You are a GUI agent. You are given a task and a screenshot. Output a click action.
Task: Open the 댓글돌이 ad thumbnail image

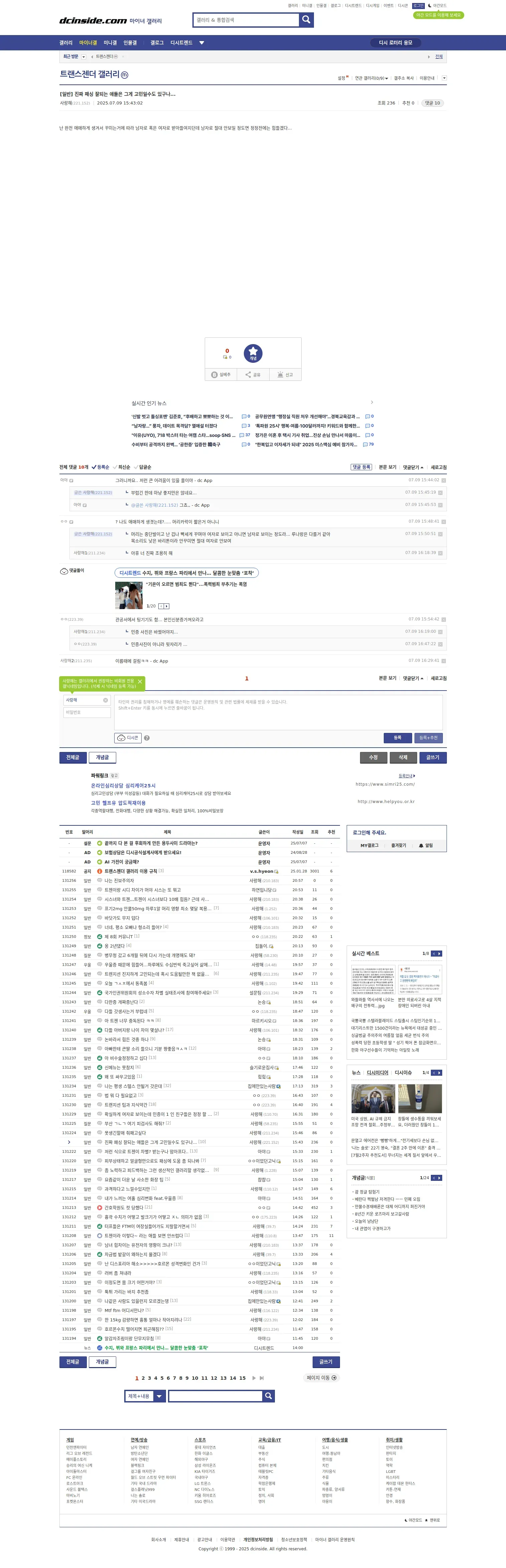pyautogui.click(x=129, y=595)
